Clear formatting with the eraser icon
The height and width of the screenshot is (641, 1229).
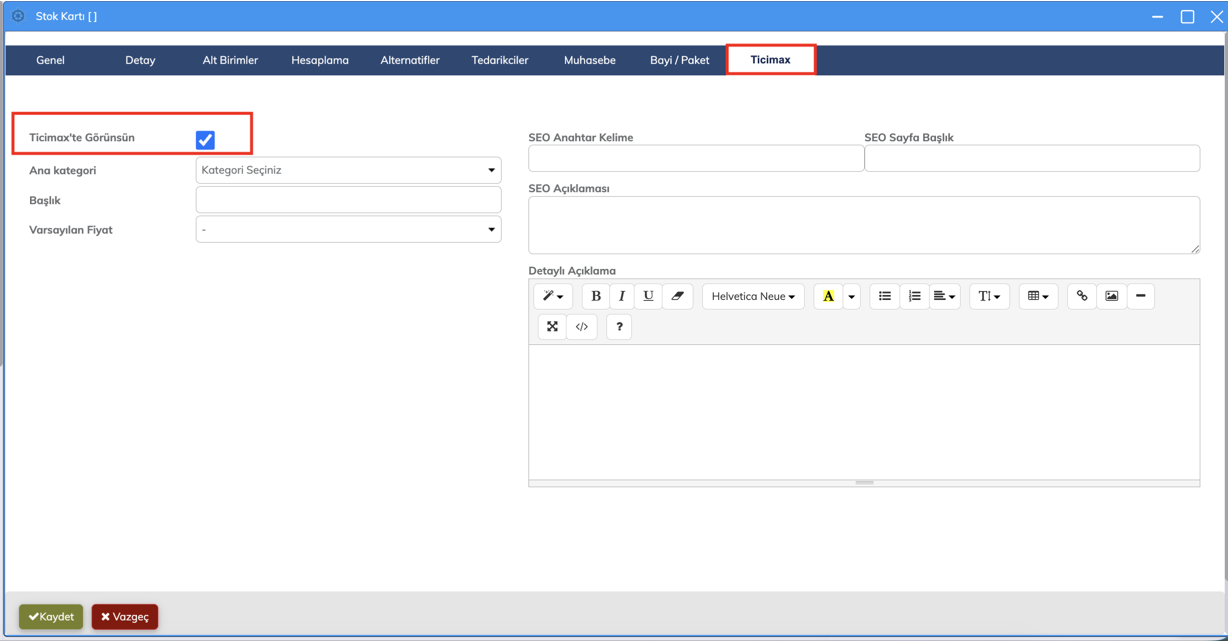[677, 296]
